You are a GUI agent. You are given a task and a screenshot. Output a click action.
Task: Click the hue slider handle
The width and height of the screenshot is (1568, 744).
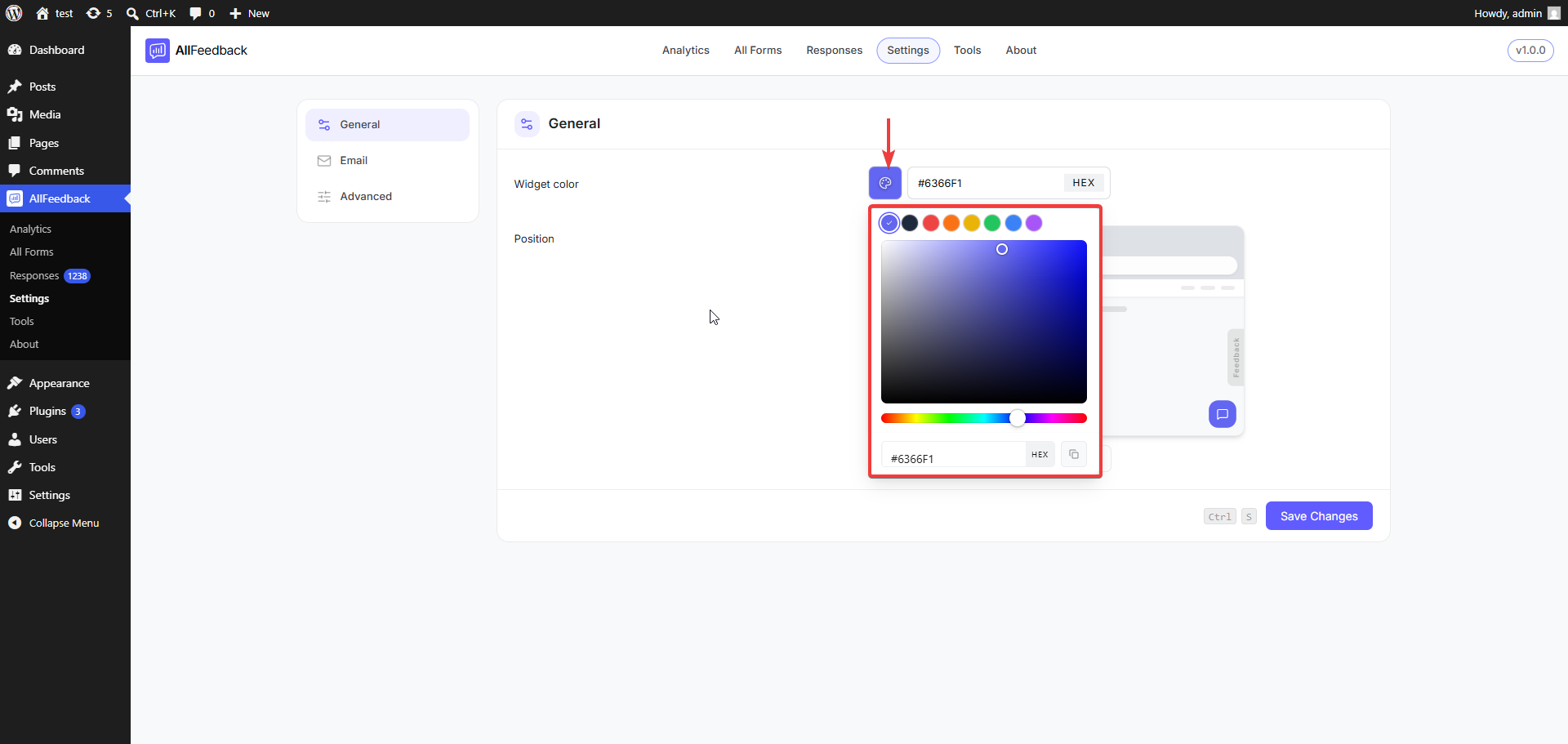pyautogui.click(x=1018, y=418)
